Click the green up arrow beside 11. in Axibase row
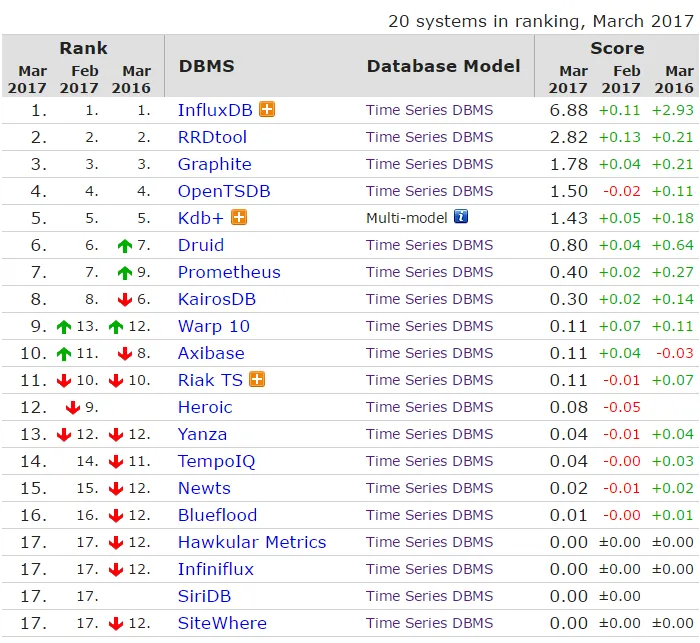Screen dimensions: 700x643 tap(64, 354)
